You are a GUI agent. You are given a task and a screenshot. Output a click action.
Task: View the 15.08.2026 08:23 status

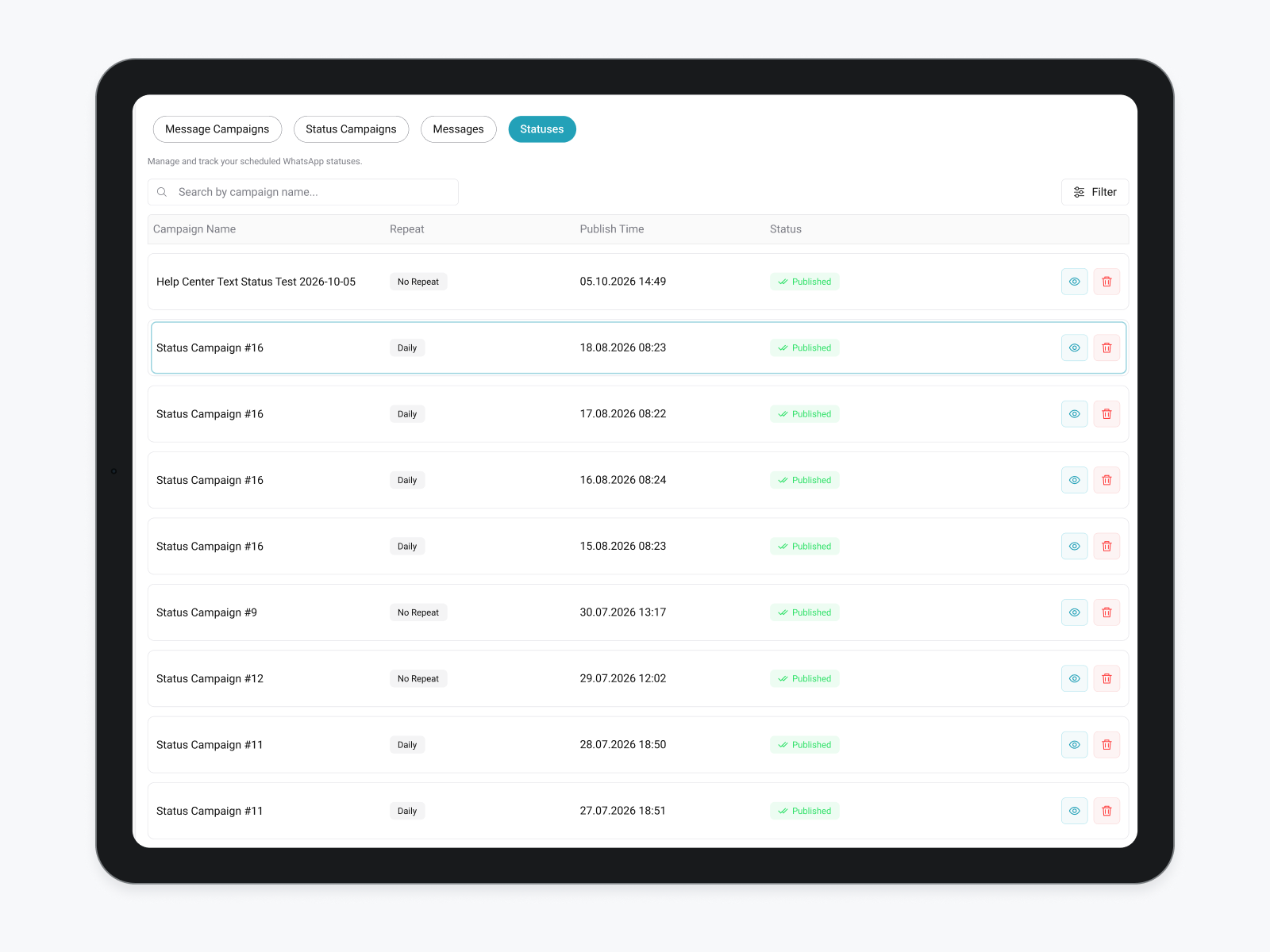(x=1074, y=546)
